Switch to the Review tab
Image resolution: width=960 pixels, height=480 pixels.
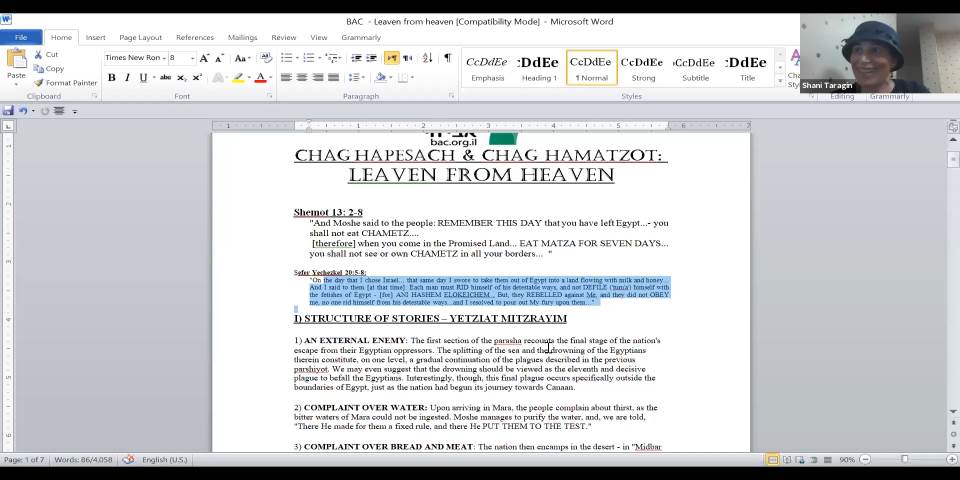click(x=284, y=37)
